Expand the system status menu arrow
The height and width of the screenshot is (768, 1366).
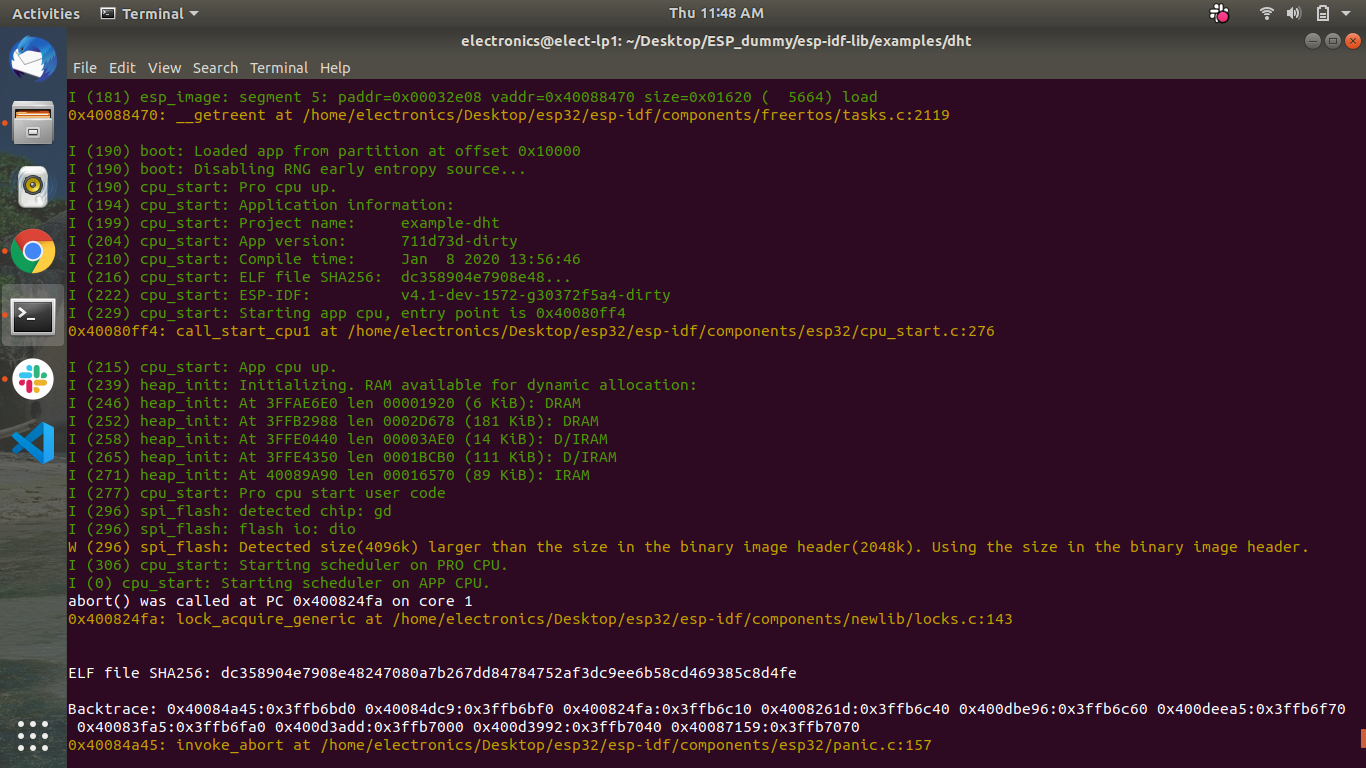(1344, 13)
